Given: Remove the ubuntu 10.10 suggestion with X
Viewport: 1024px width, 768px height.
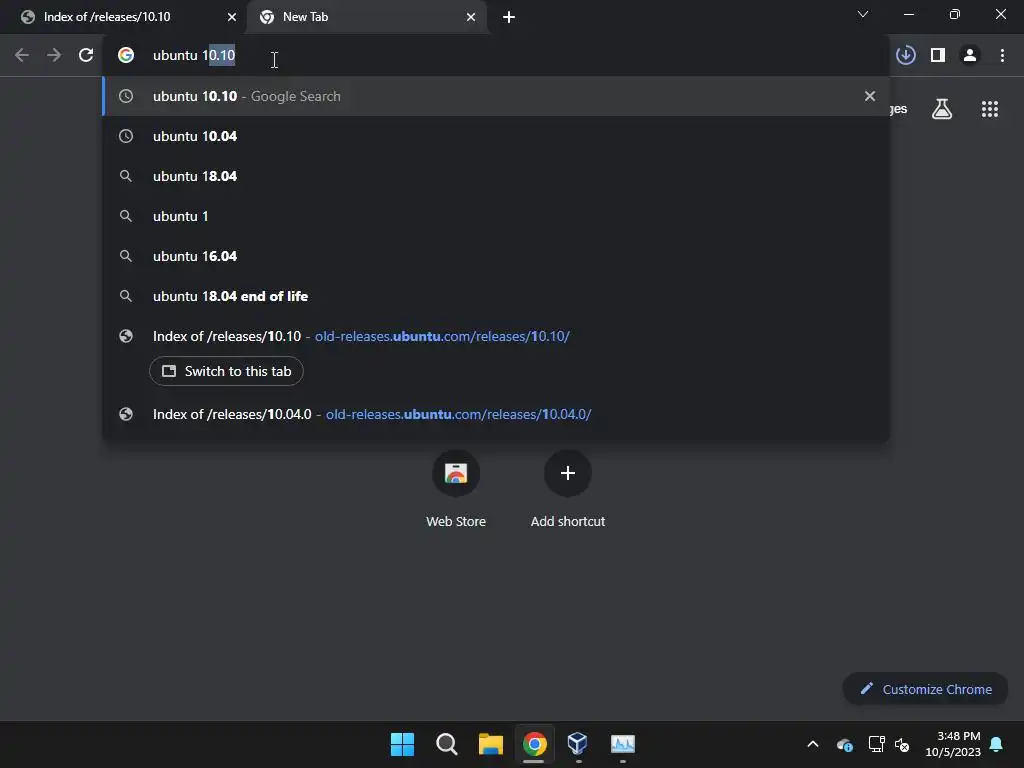Looking at the screenshot, I should 869,96.
